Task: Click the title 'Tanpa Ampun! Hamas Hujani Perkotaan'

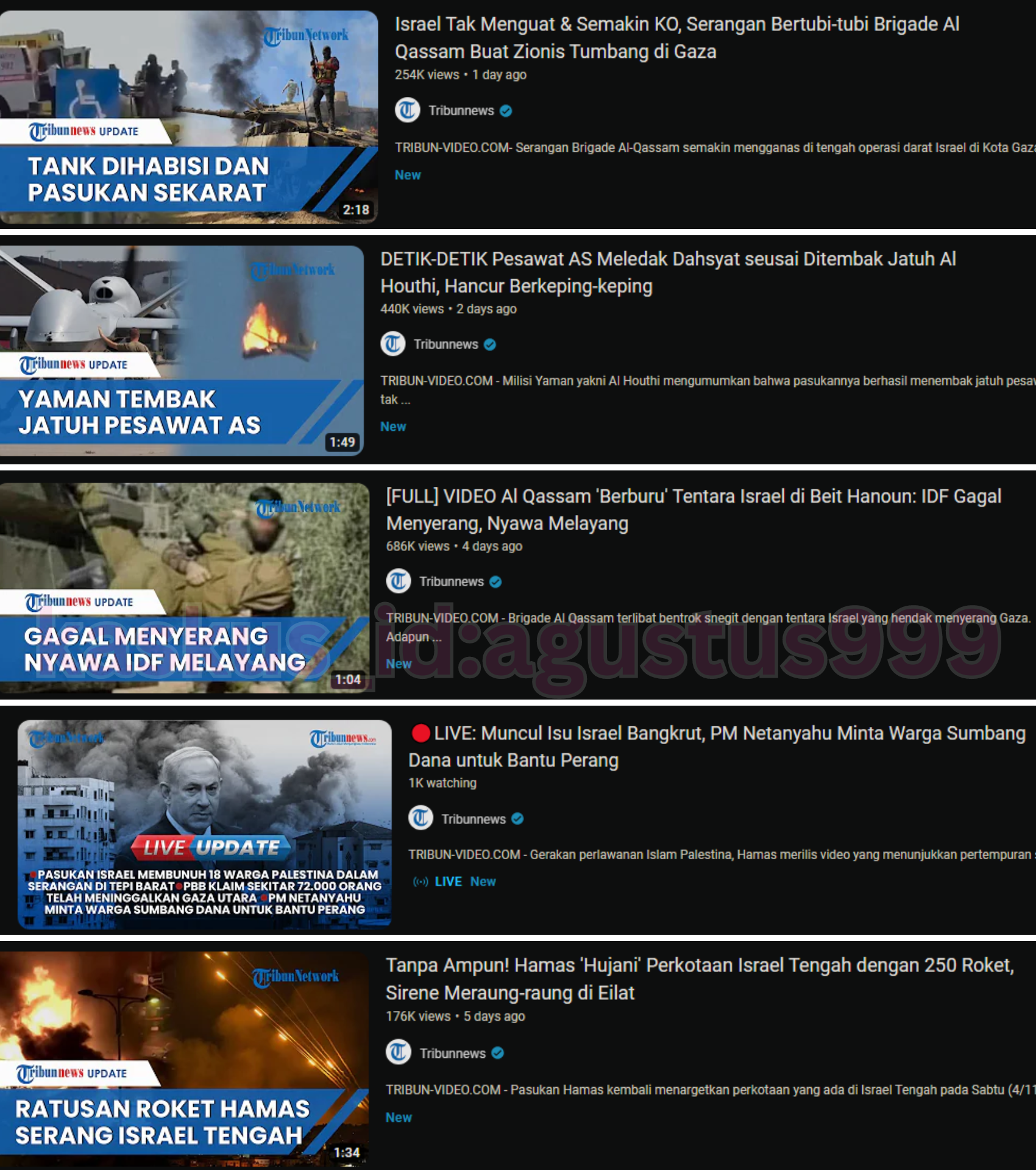Action: 700,979
